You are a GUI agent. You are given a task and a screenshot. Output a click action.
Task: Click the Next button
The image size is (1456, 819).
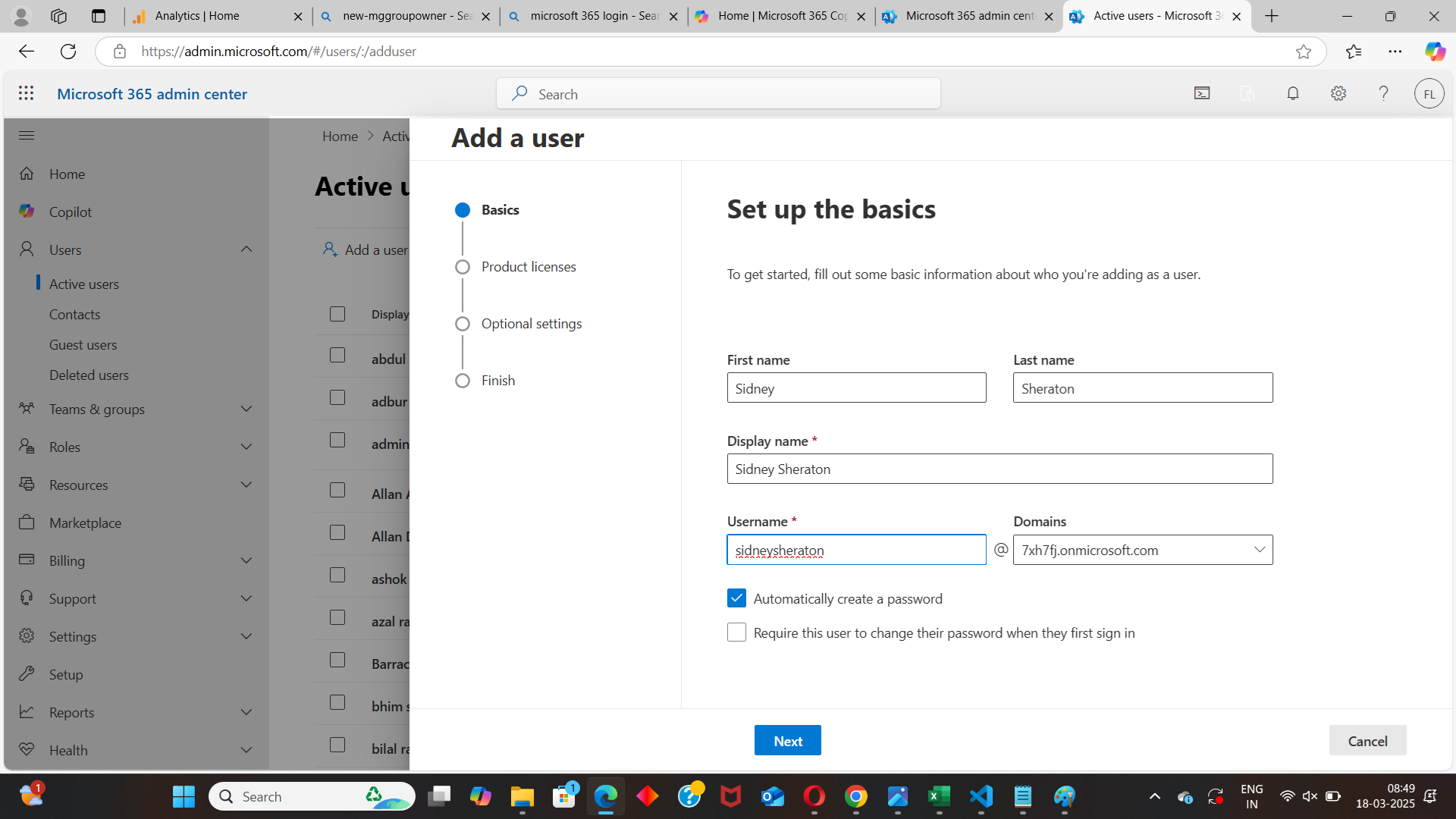pos(787,740)
